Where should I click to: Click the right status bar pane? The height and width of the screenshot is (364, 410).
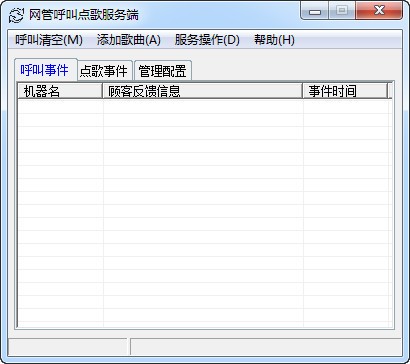(x=266, y=347)
